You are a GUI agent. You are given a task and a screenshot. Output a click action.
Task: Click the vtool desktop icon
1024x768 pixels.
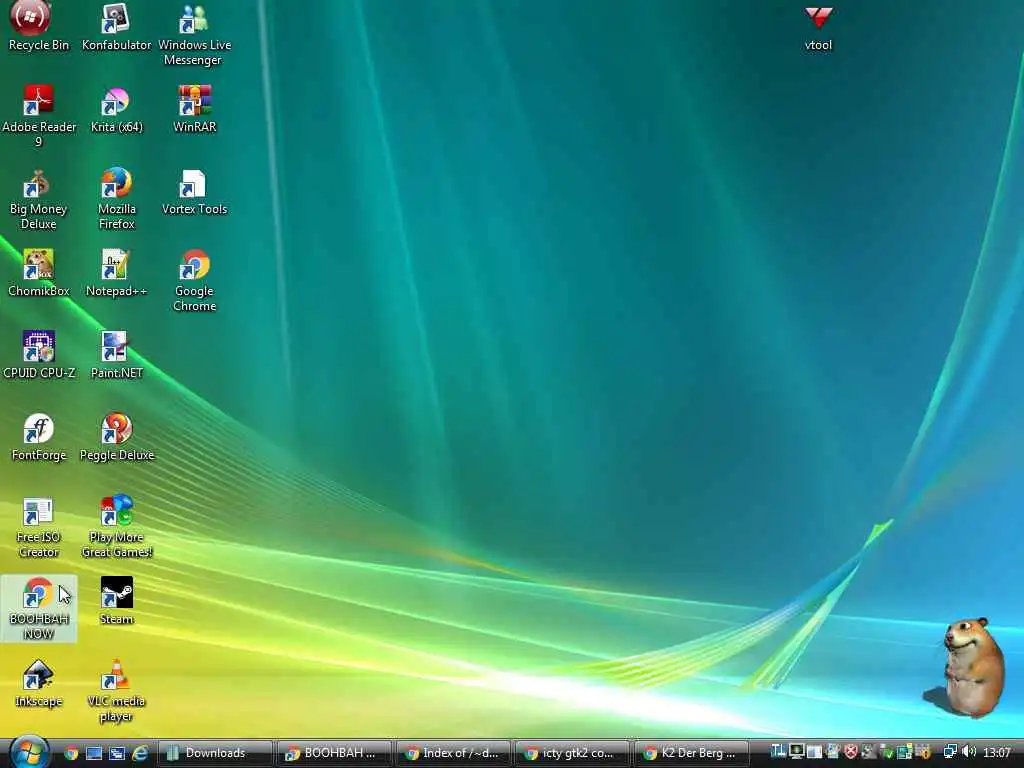tap(818, 27)
